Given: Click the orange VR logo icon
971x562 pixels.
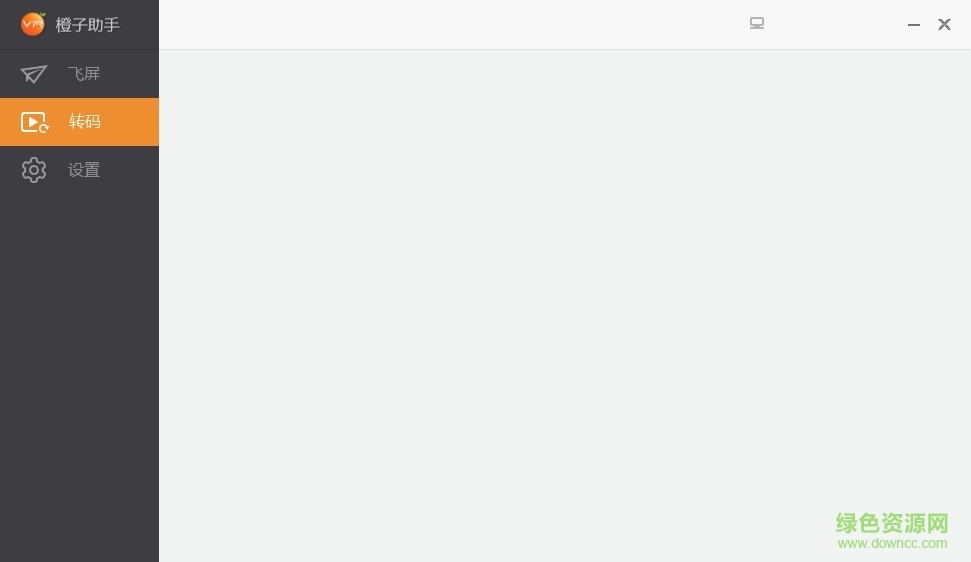Looking at the screenshot, I should 32,24.
